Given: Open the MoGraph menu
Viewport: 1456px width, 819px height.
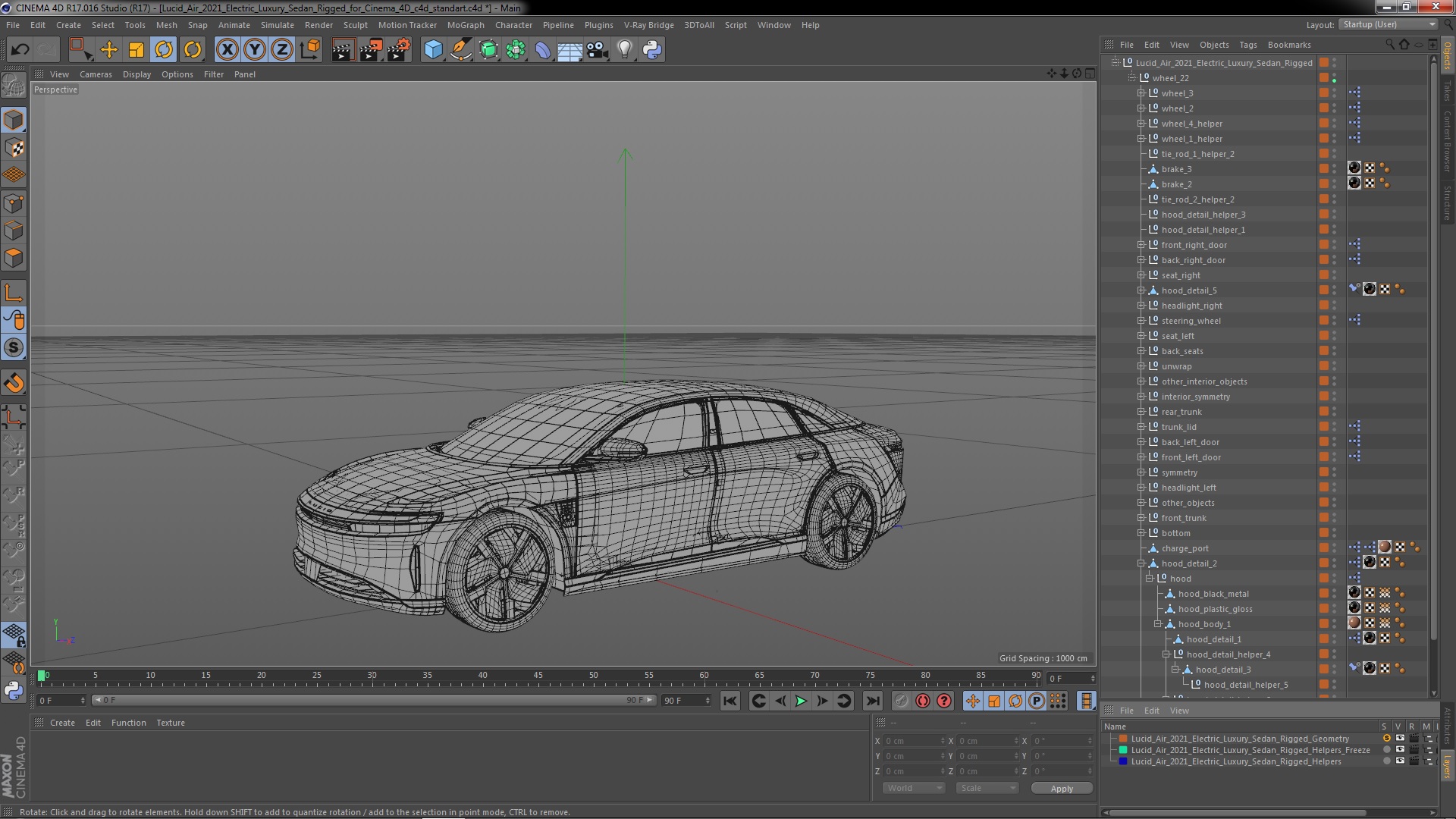Looking at the screenshot, I should (x=466, y=25).
